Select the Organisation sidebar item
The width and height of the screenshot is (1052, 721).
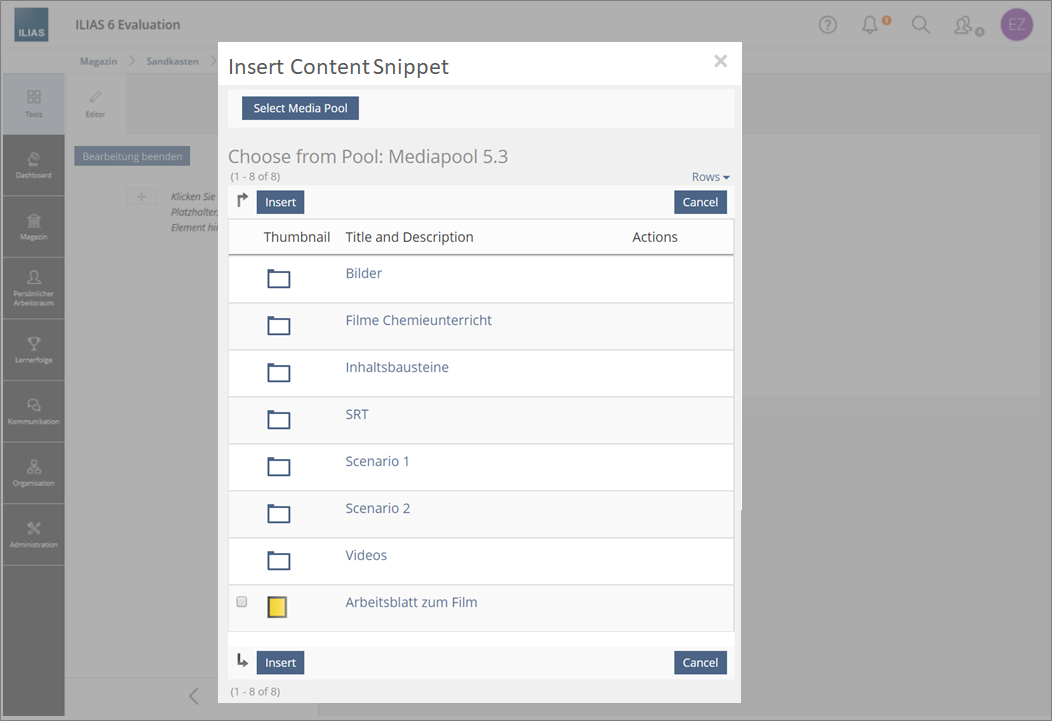(x=34, y=472)
